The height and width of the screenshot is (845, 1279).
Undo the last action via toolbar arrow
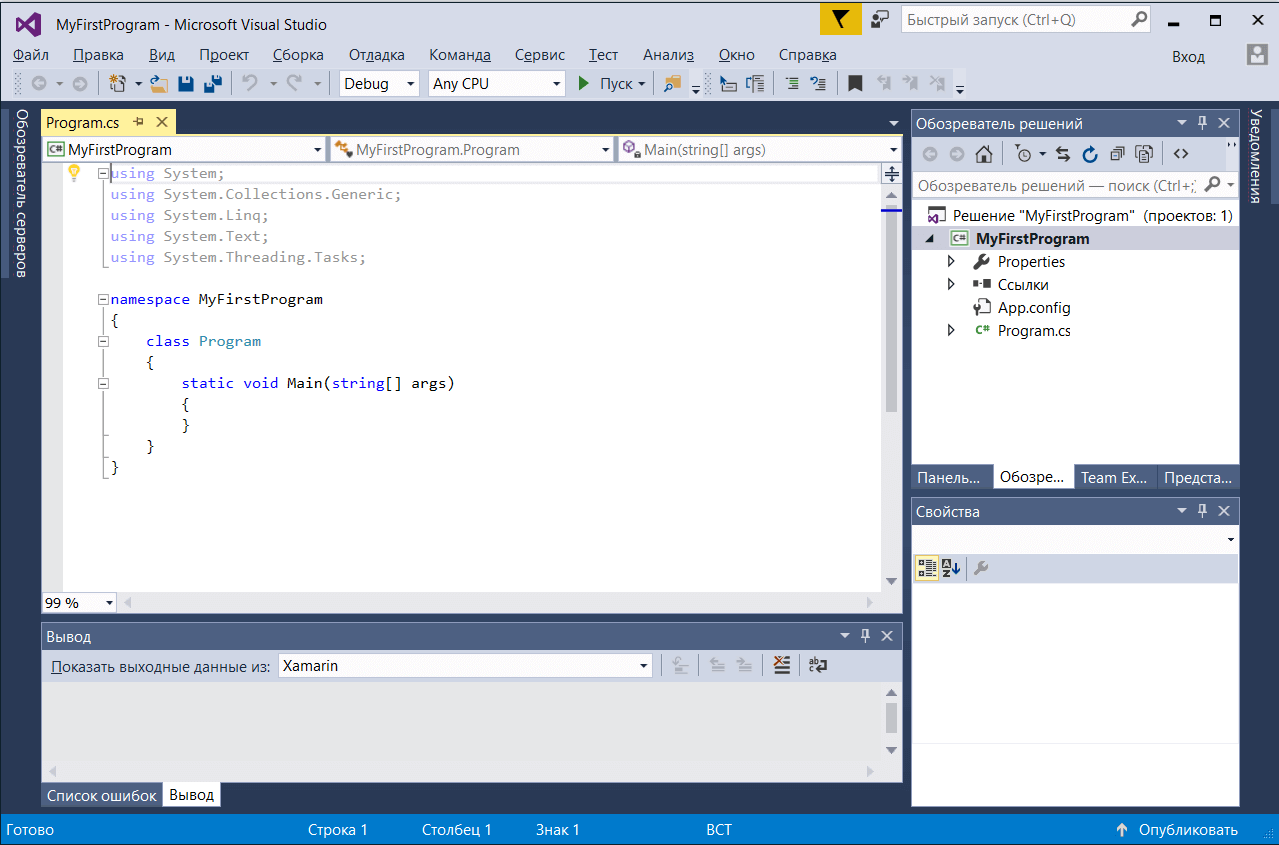[250, 84]
